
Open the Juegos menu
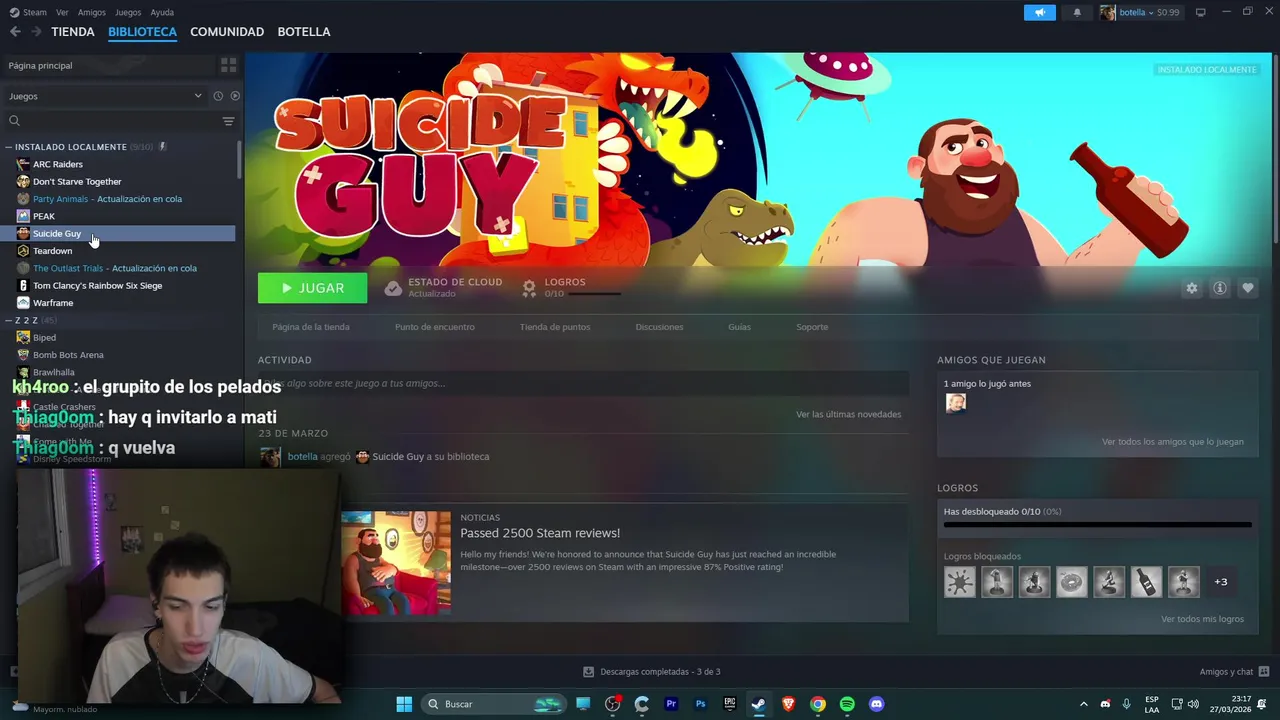click(128, 12)
